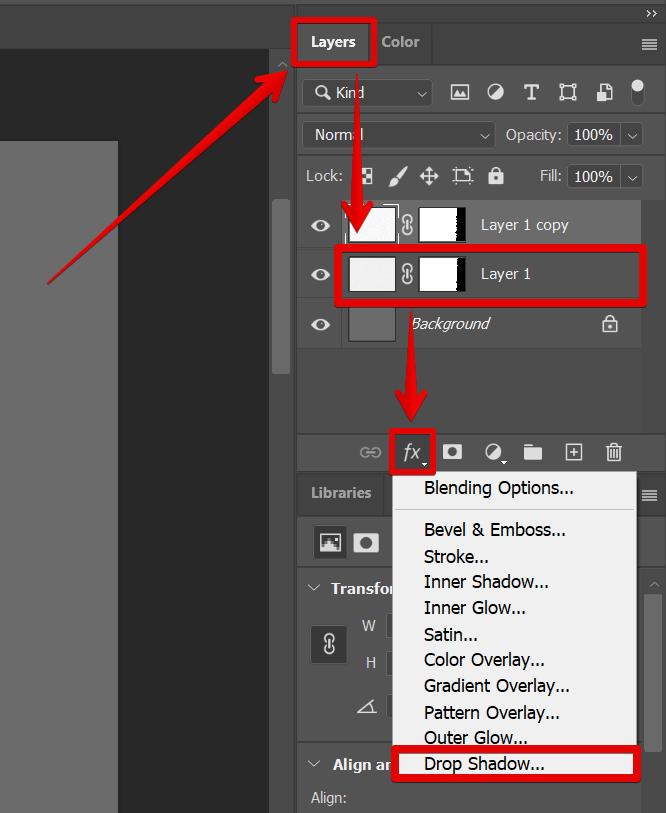The height and width of the screenshot is (813, 666).
Task: Toggle visibility of Layer 1
Action: pos(320,274)
